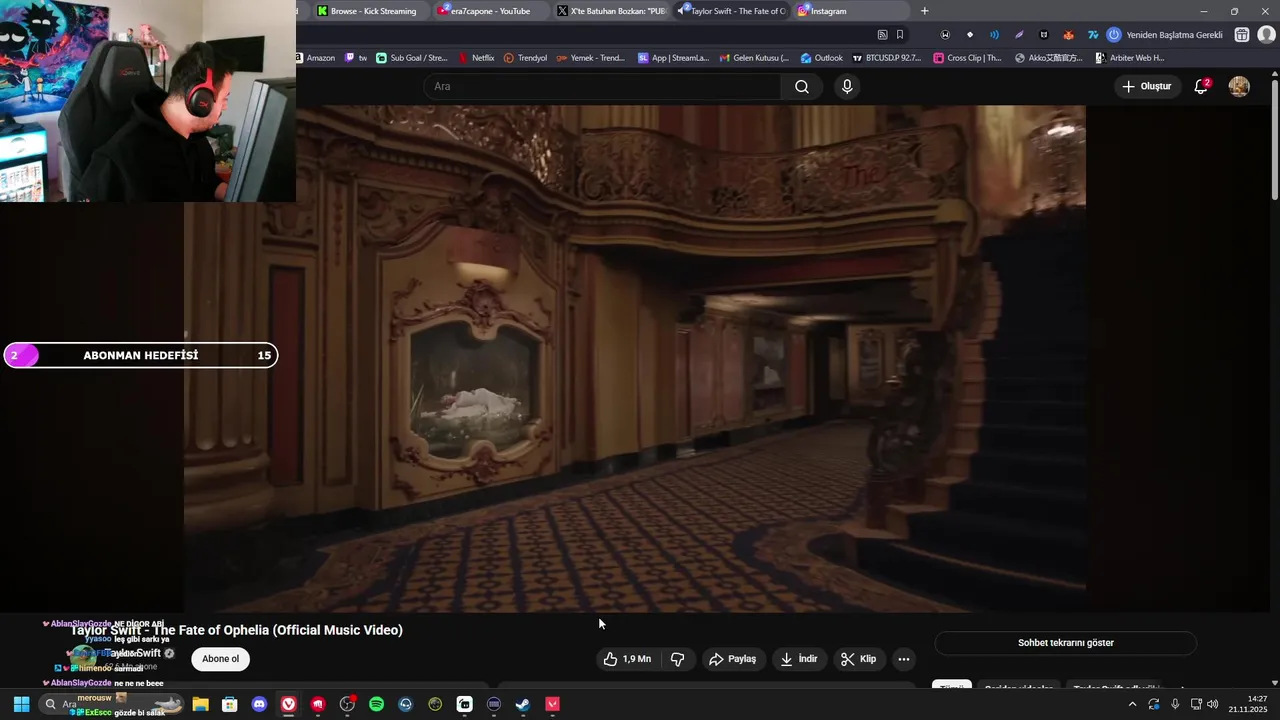Open File Explorer from the taskbar
The height and width of the screenshot is (720, 1280).
click(x=200, y=704)
